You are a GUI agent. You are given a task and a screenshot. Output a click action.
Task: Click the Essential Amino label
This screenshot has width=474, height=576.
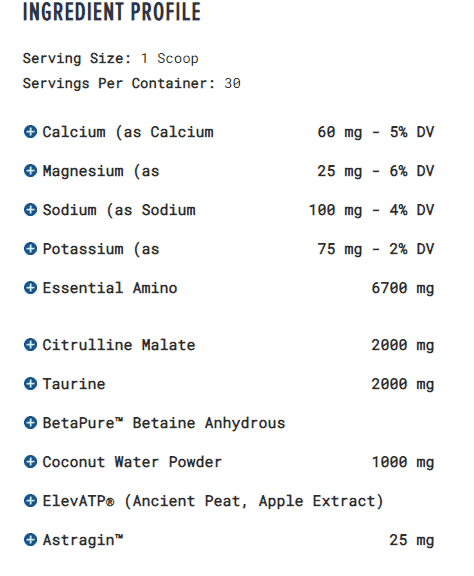[110, 288]
